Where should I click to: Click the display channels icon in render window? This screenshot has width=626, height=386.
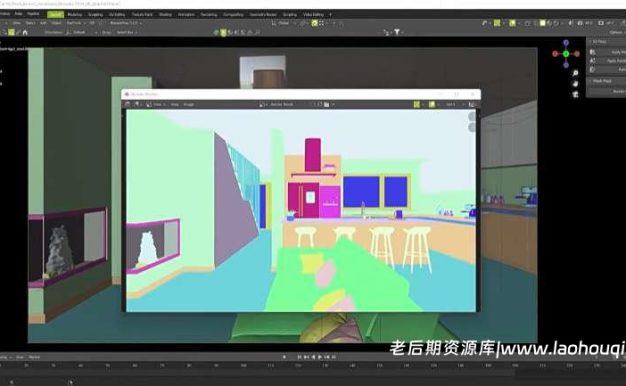472,104
